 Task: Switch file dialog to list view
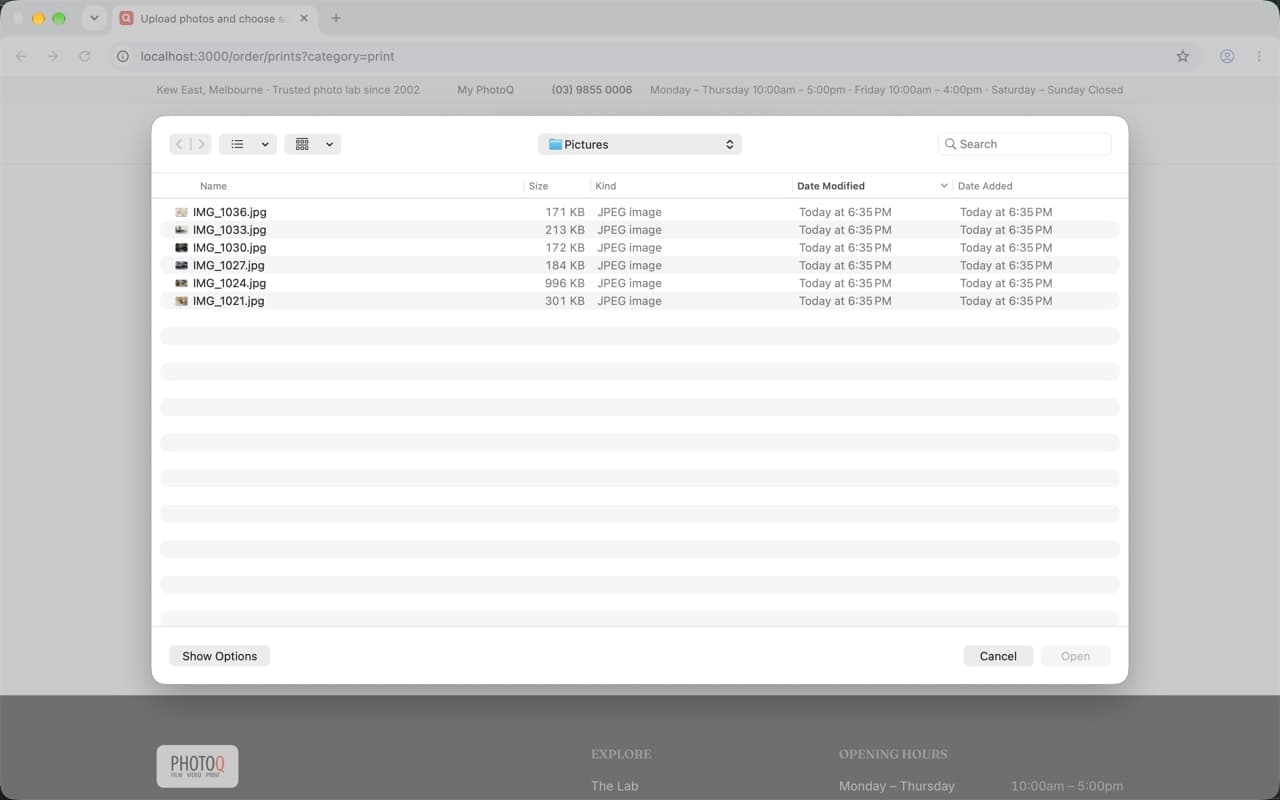point(238,144)
